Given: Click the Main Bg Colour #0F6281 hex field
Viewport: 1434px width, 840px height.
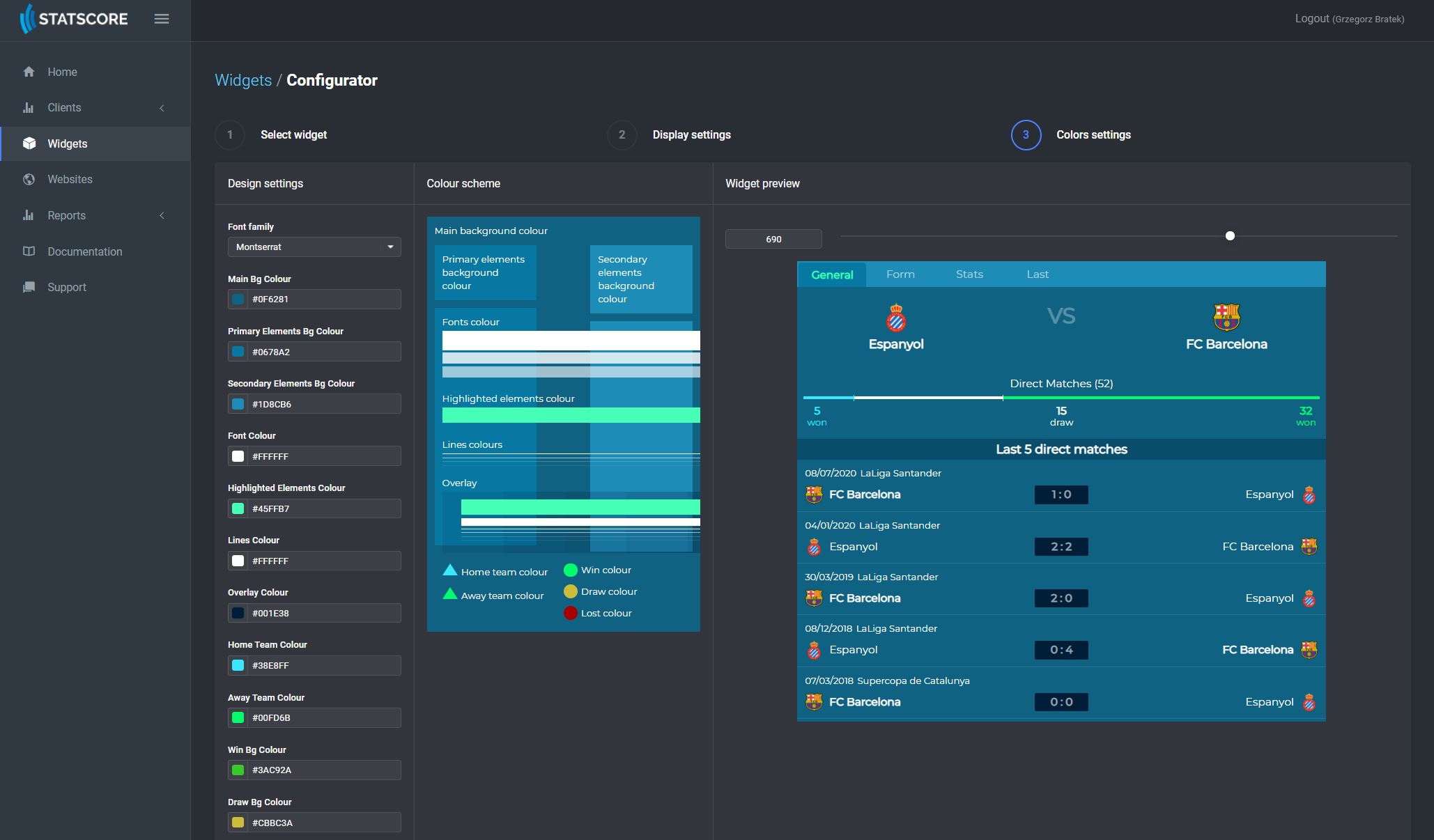Looking at the screenshot, I should click(x=324, y=300).
